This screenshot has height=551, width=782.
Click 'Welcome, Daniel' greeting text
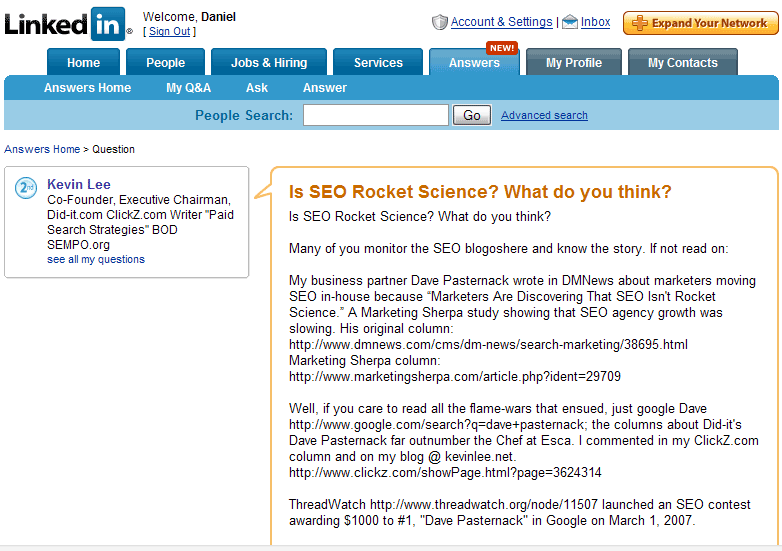pyautogui.click(x=189, y=17)
